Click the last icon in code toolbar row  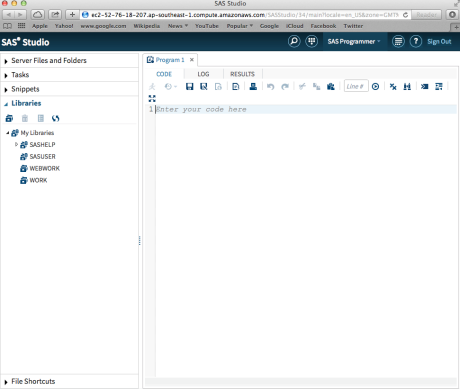click(x=439, y=87)
